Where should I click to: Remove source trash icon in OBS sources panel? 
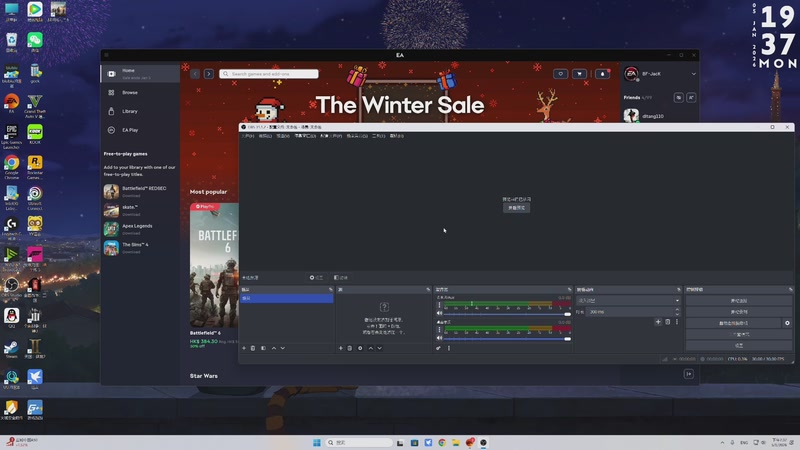(x=350, y=348)
